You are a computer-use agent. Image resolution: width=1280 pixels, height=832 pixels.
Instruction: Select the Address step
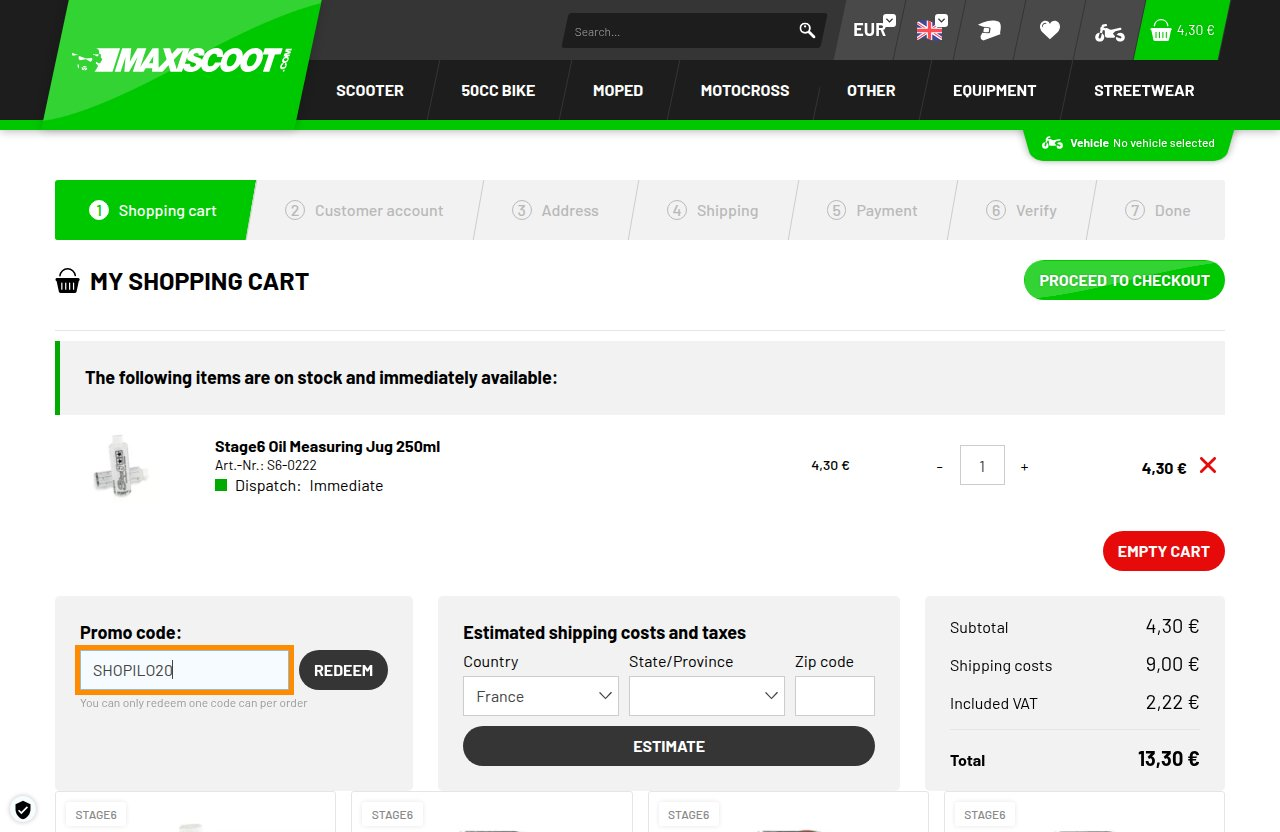[555, 210]
